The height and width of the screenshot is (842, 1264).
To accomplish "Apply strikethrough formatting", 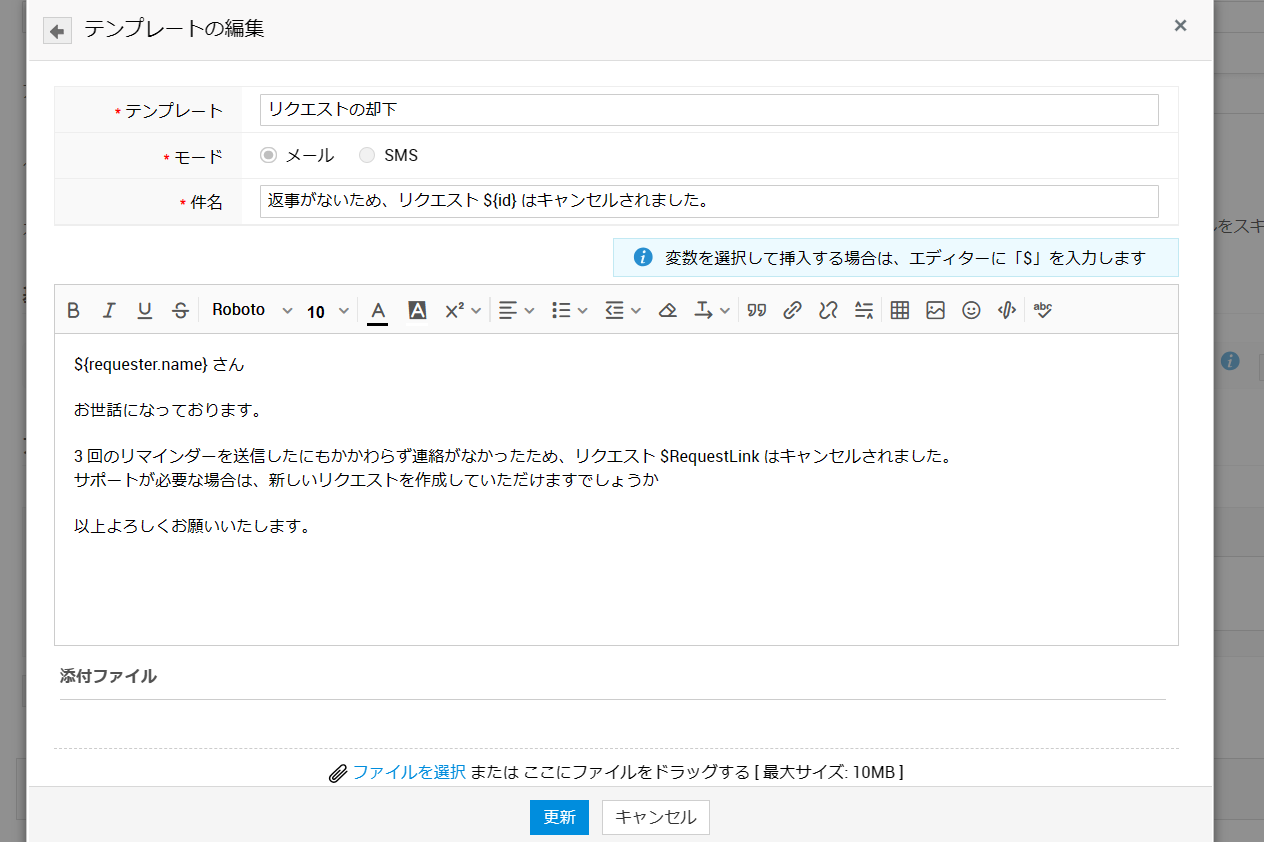I will (180, 310).
